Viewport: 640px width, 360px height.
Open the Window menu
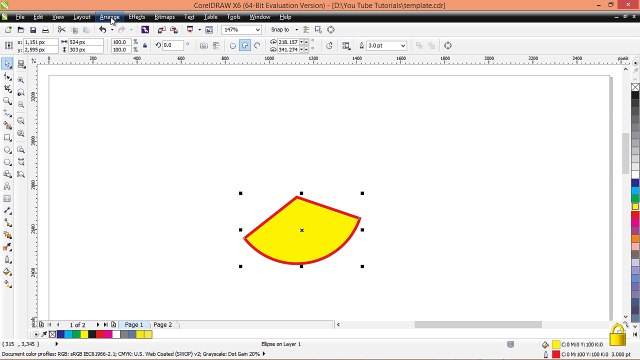260,17
